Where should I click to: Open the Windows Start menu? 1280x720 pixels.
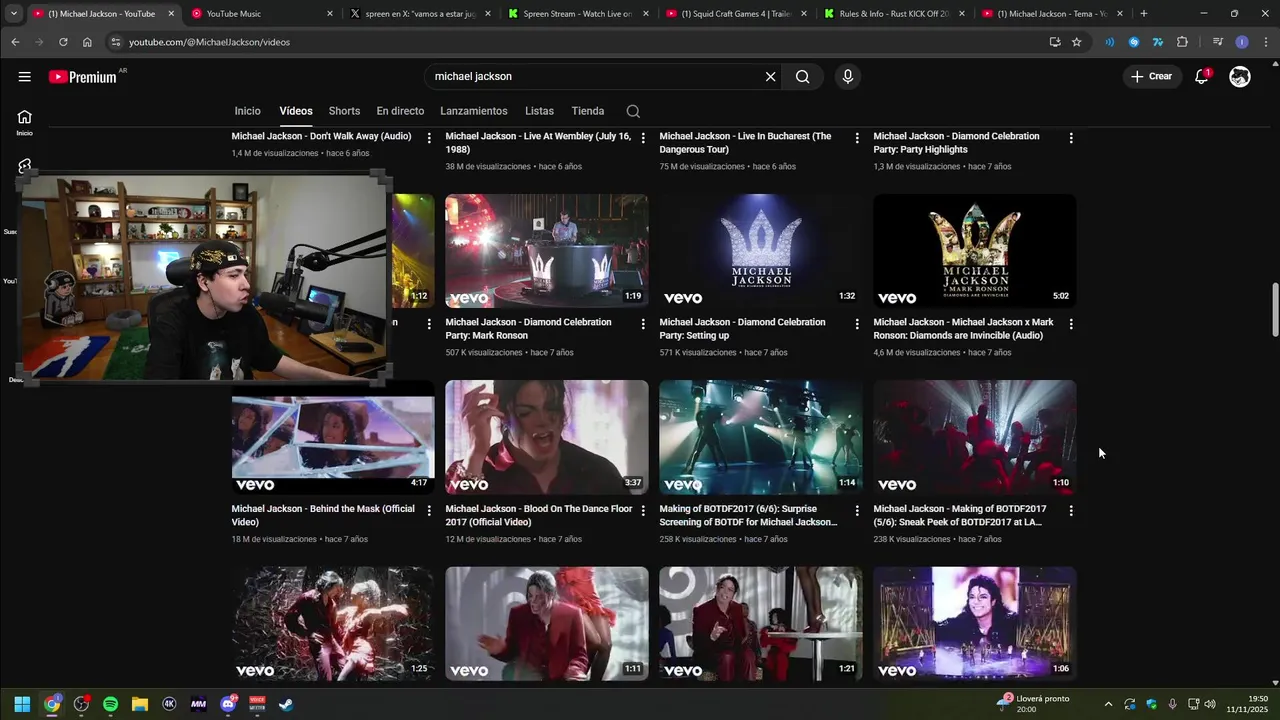pos(22,704)
